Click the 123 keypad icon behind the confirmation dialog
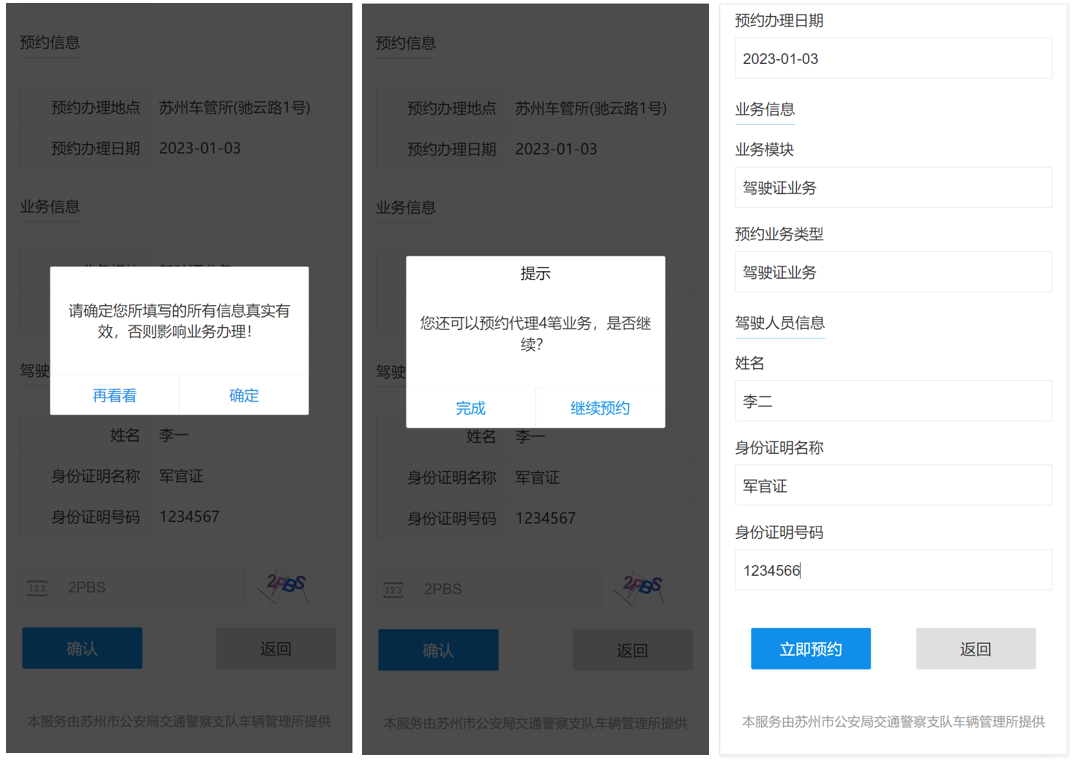The height and width of the screenshot is (764, 1073). [37, 588]
